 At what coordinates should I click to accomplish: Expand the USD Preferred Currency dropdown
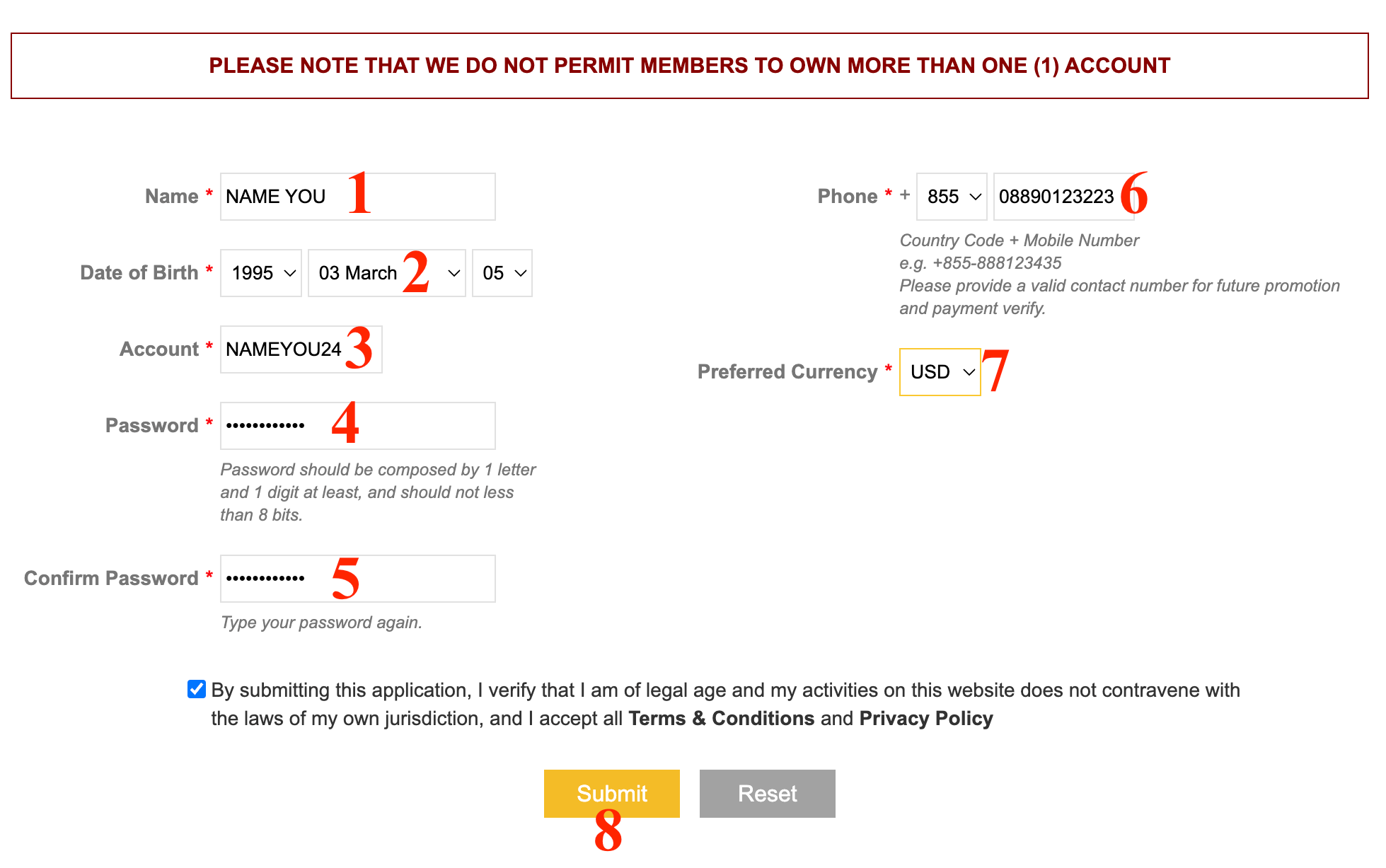point(940,372)
